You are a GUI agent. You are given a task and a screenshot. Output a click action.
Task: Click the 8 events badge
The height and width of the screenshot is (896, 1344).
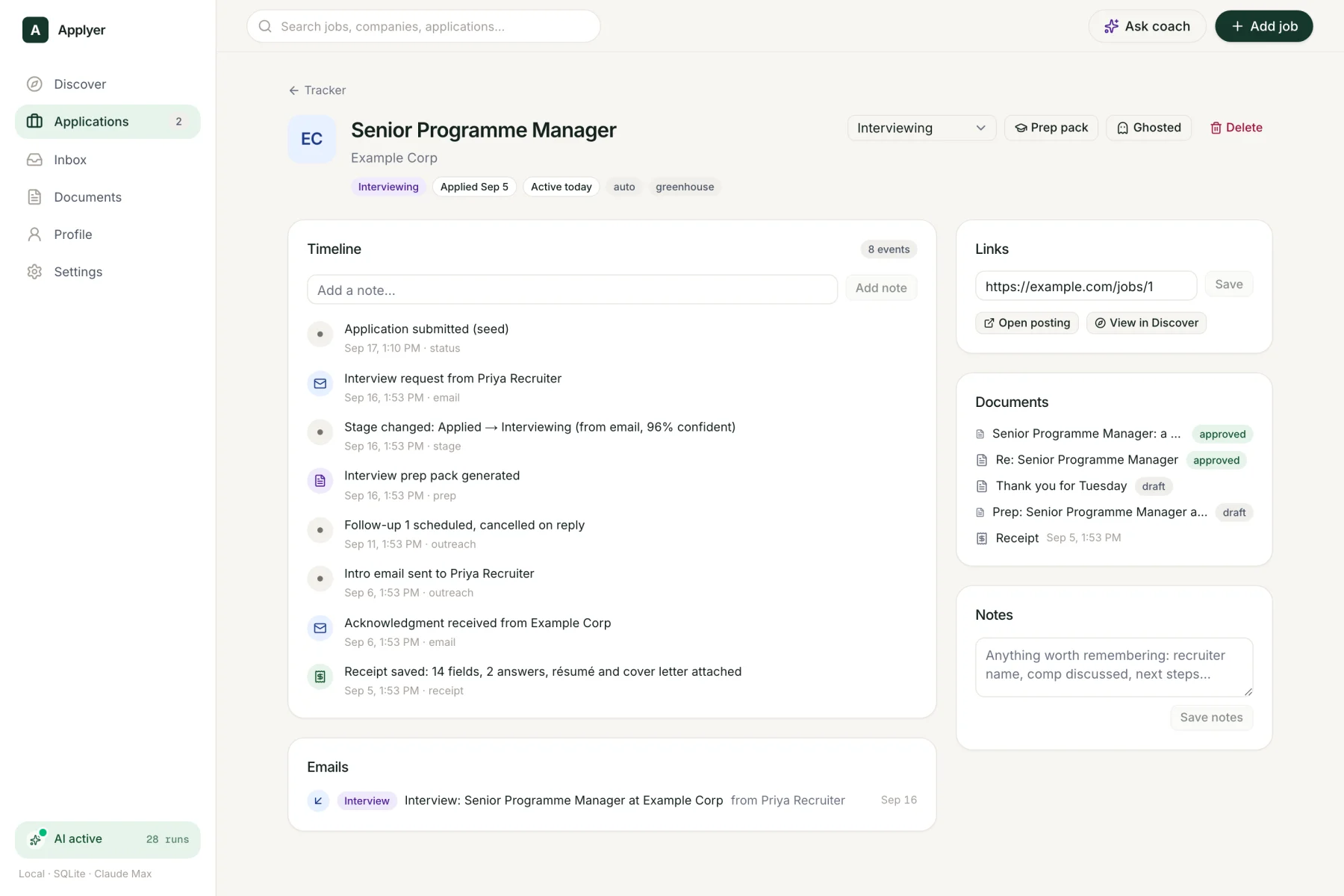click(x=889, y=249)
